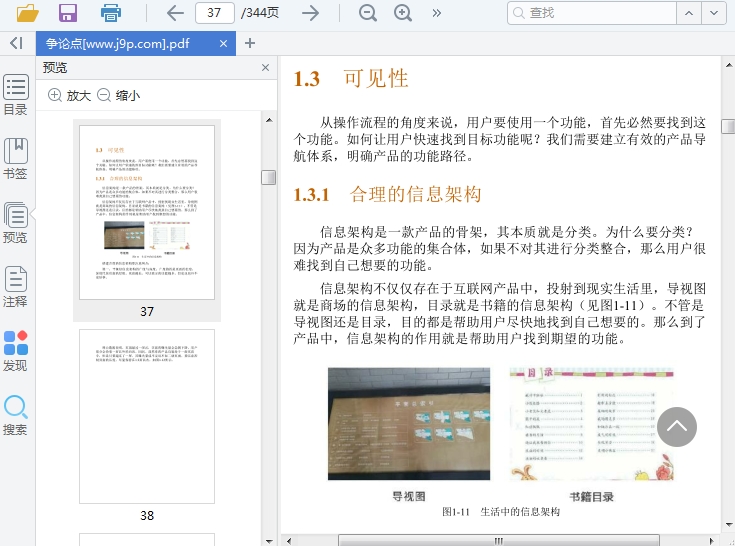Go to previous page with the left arrow

175,13
